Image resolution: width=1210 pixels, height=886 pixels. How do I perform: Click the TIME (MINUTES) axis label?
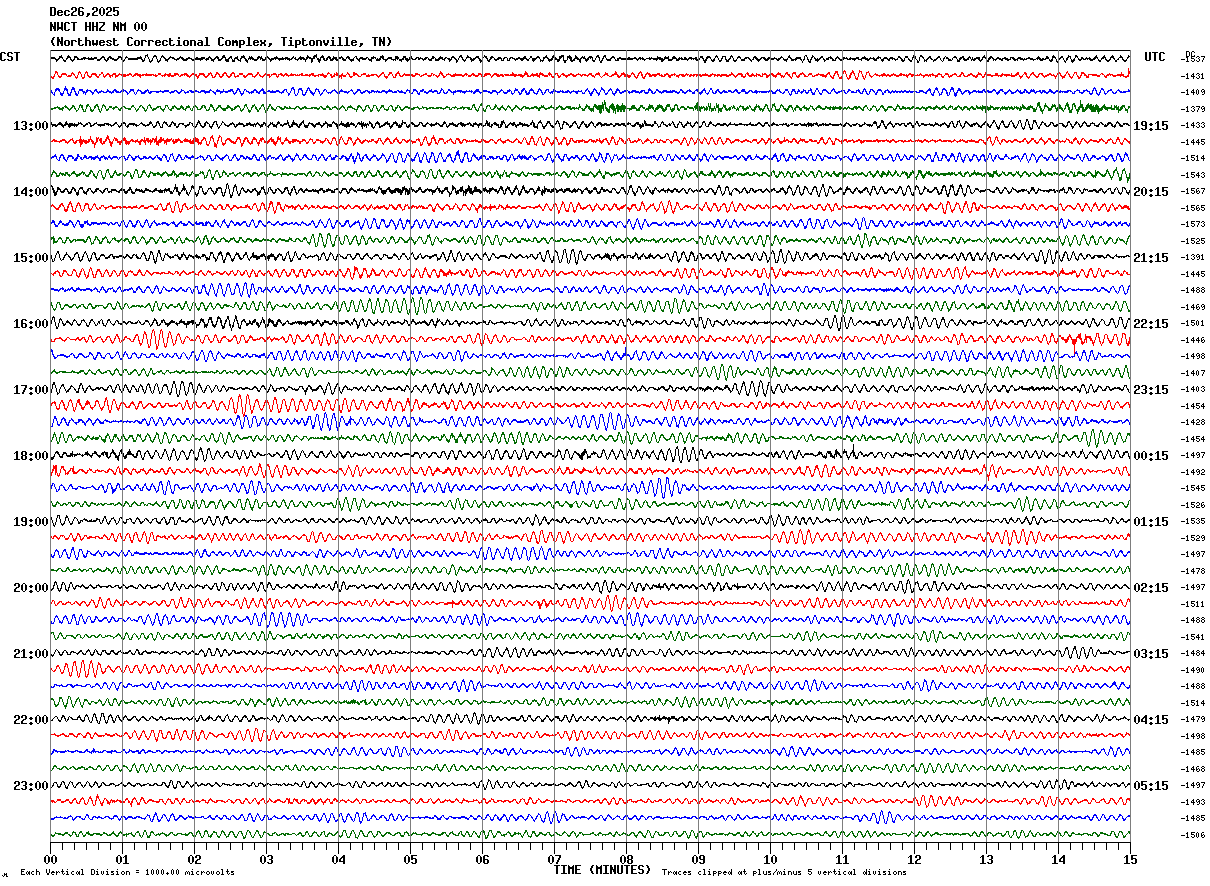click(602, 870)
